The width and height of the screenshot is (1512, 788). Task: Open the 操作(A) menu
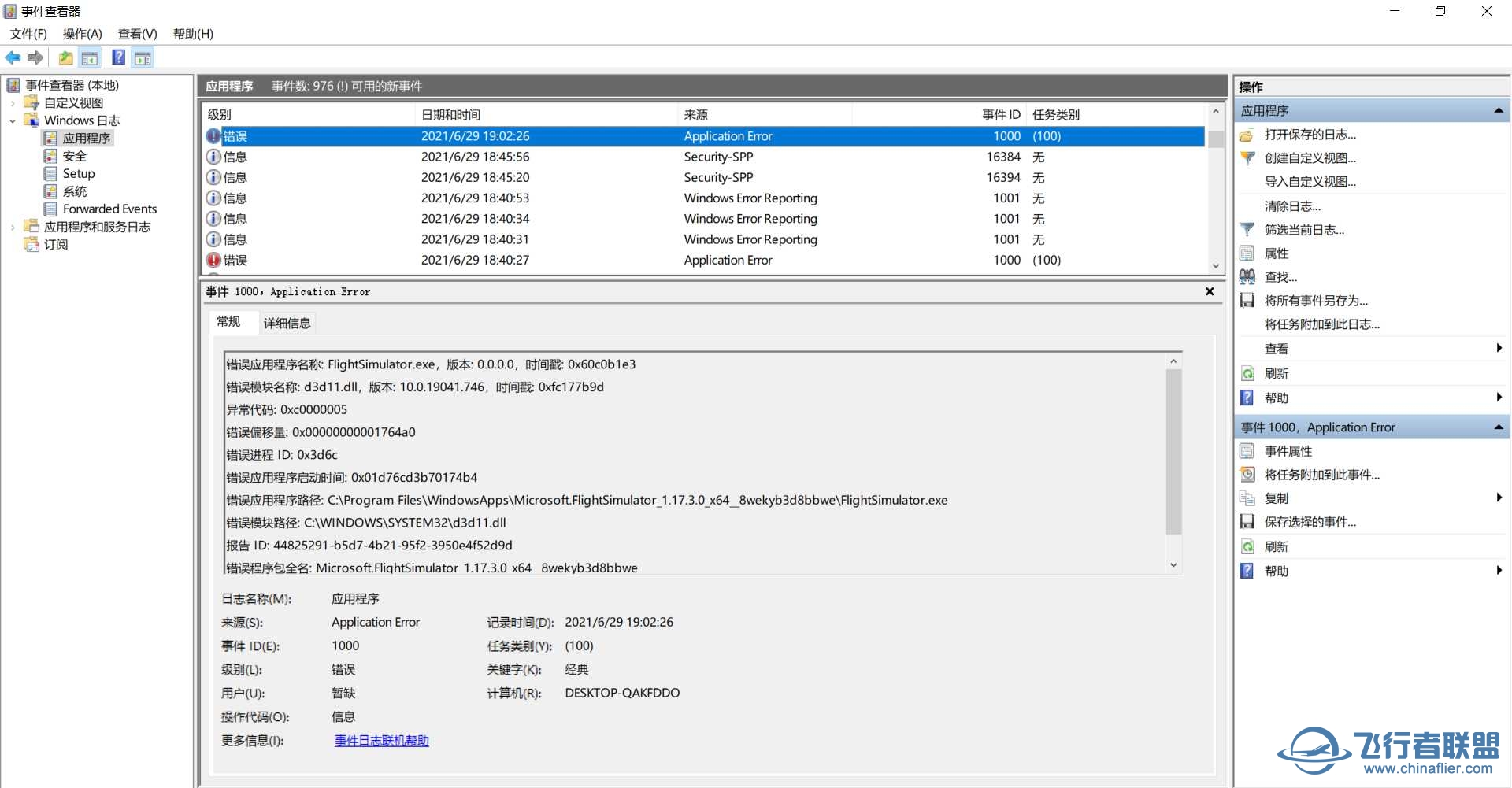point(83,34)
